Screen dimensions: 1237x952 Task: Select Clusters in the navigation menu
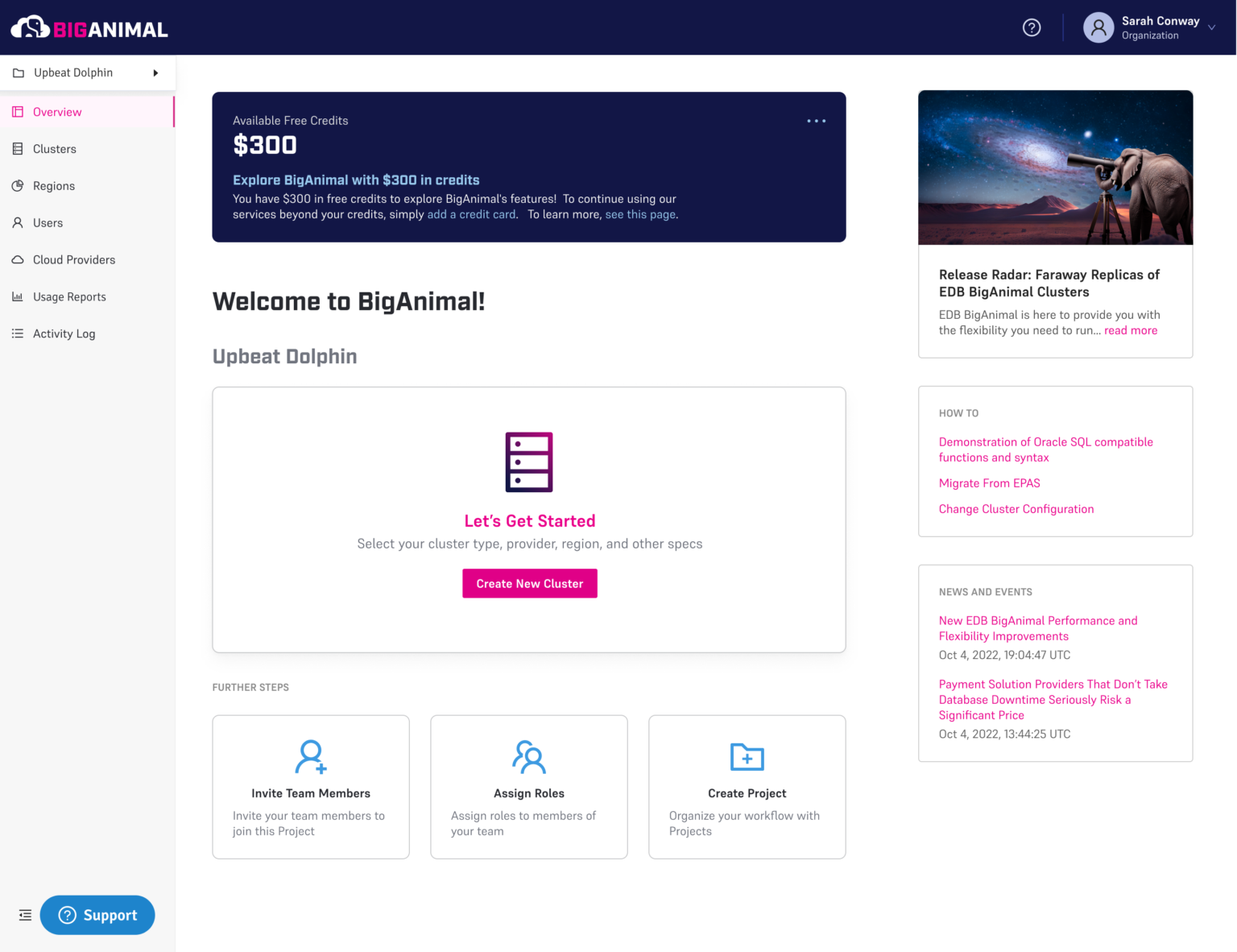pos(55,149)
